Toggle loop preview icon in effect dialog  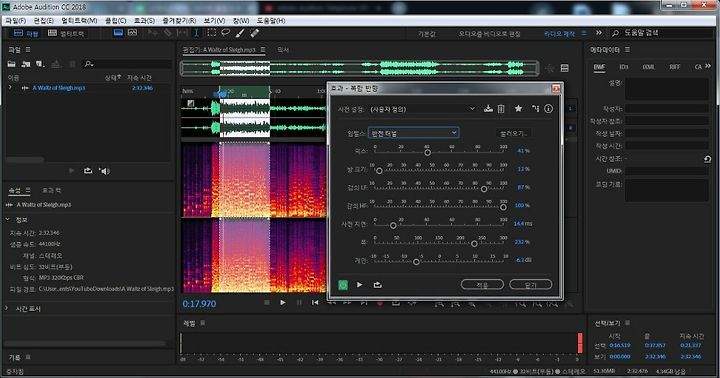(x=377, y=285)
